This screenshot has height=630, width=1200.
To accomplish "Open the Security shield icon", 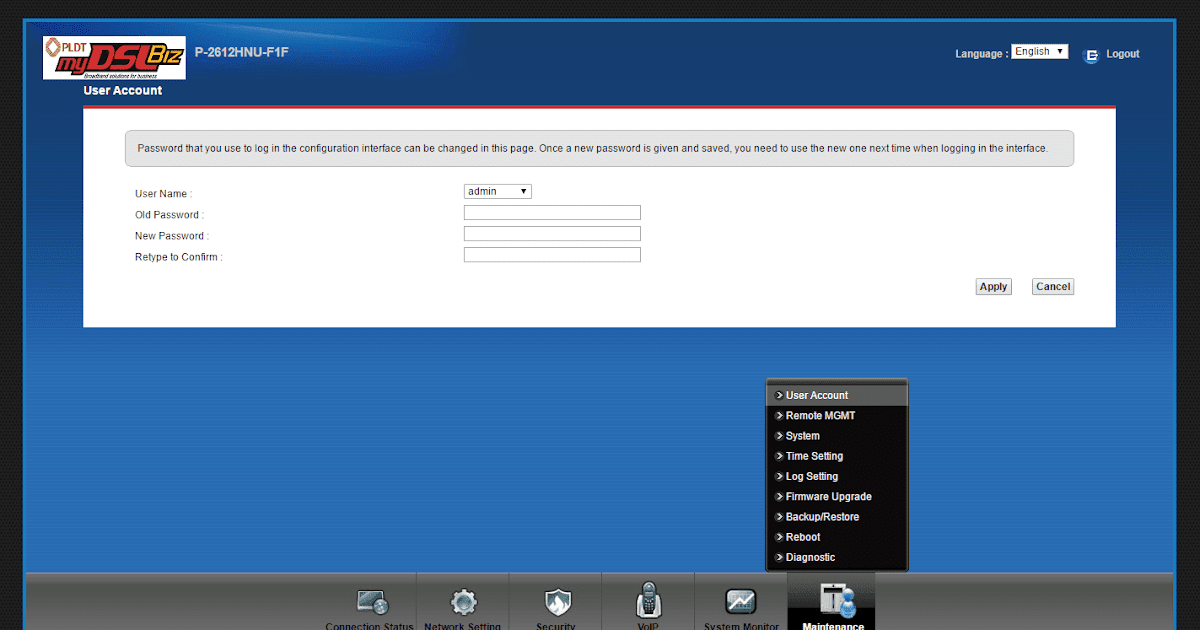I will pyautogui.click(x=556, y=602).
